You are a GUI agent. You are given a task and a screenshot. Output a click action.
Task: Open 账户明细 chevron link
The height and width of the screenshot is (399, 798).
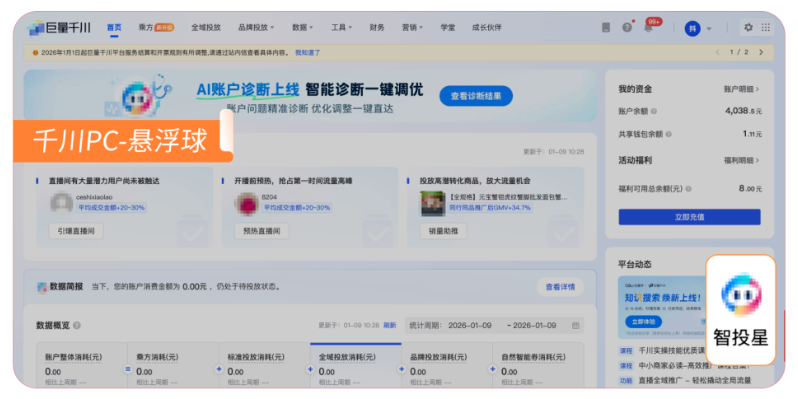pyautogui.click(x=742, y=89)
